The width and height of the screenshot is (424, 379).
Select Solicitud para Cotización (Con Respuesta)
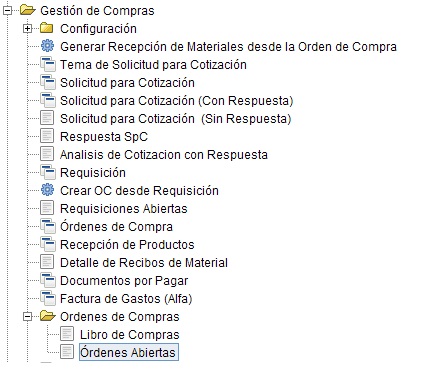[177, 101]
